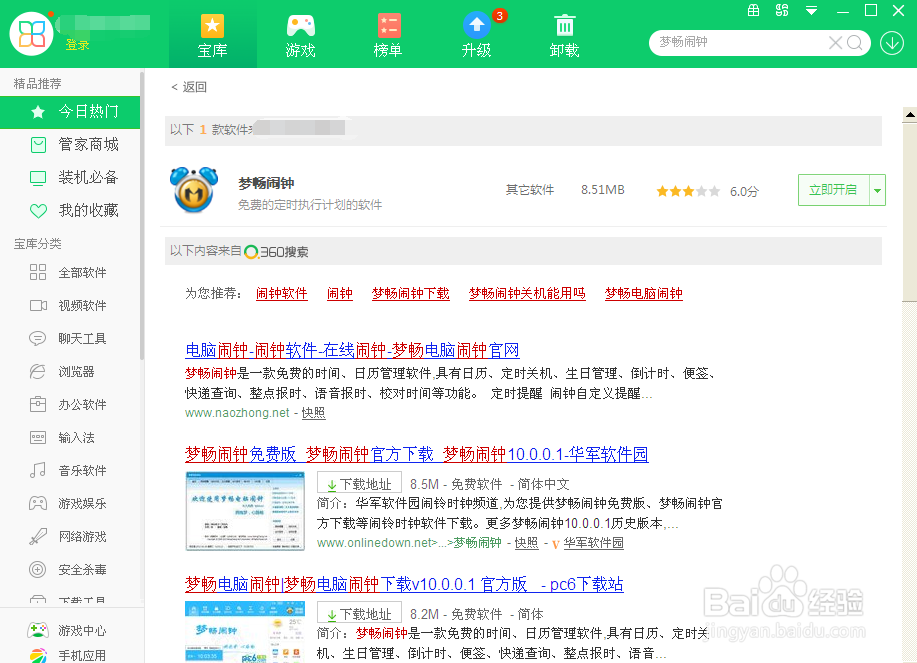Click recommended link 闹钟软件
The width and height of the screenshot is (917, 663).
click(281, 293)
